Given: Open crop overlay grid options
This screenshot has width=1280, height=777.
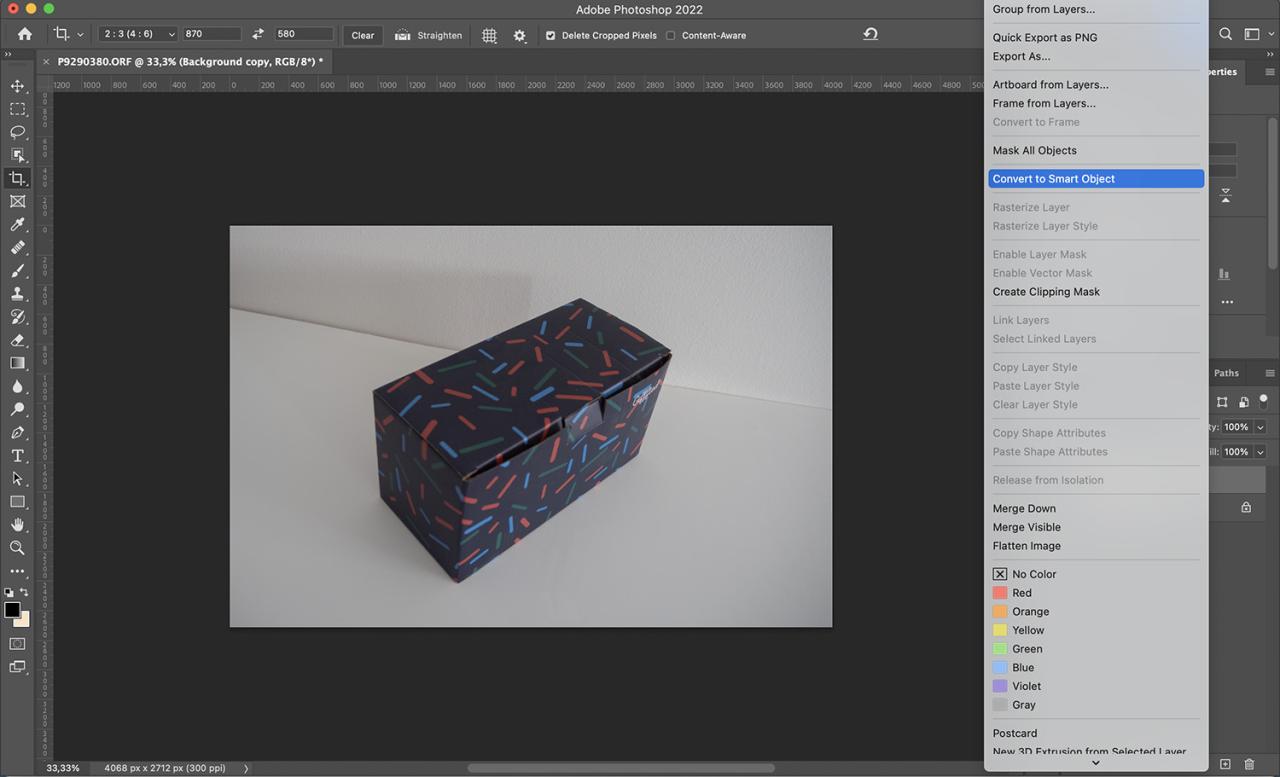Looking at the screenshot, I should click(x=489, y=35).
